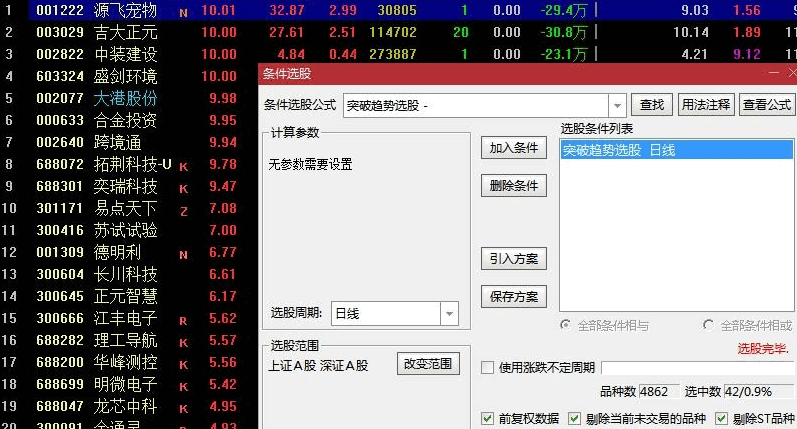Save scheme with 保存方案
The width and height of the screenshot is (797, 429).
point(514,296)
